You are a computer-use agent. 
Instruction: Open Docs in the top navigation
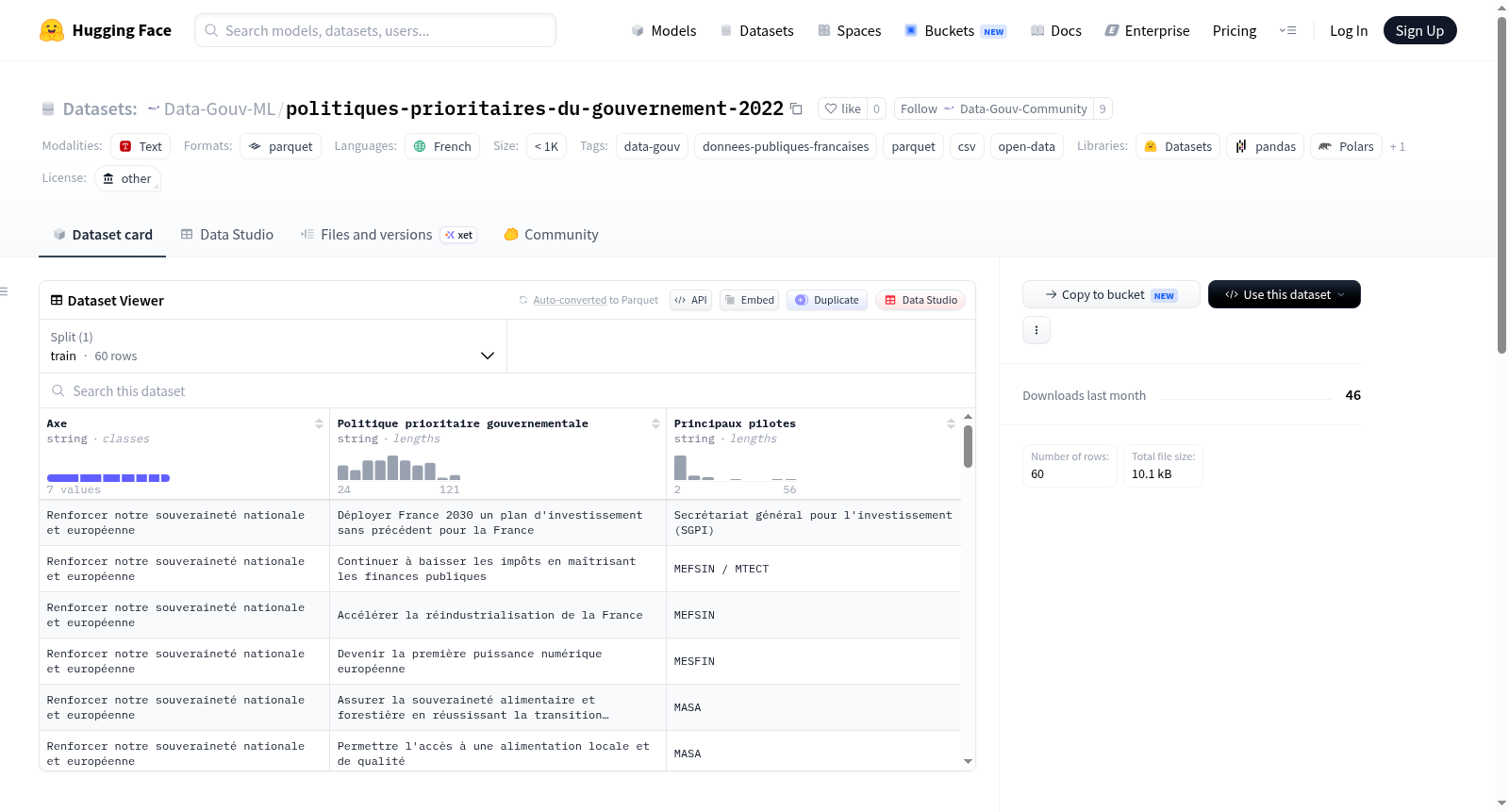coord(1055,30)
